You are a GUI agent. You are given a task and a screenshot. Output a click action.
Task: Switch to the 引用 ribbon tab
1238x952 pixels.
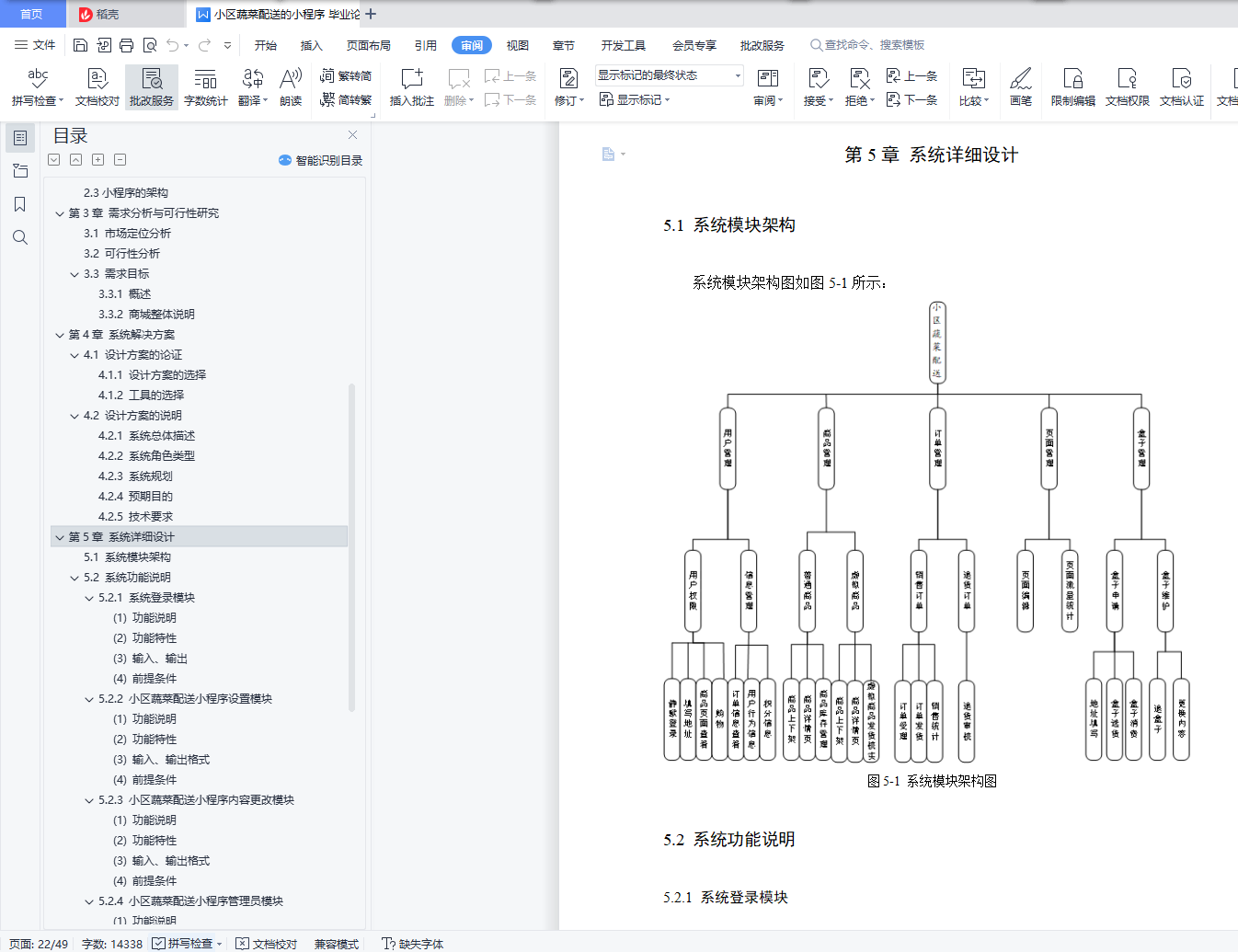pyautogui.click(x=426, y=45)
